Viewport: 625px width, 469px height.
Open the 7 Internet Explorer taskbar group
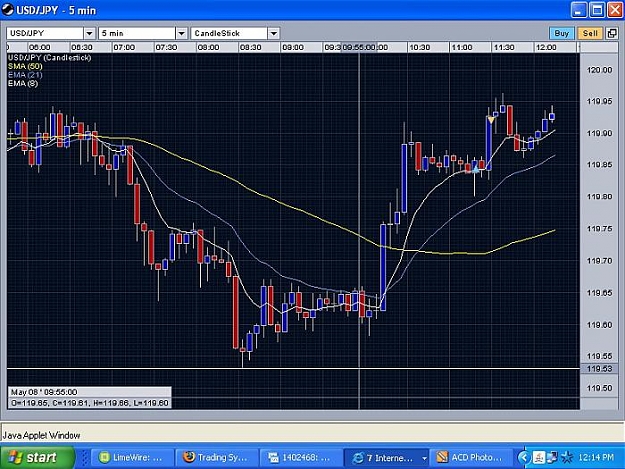[x=386, y=457]
